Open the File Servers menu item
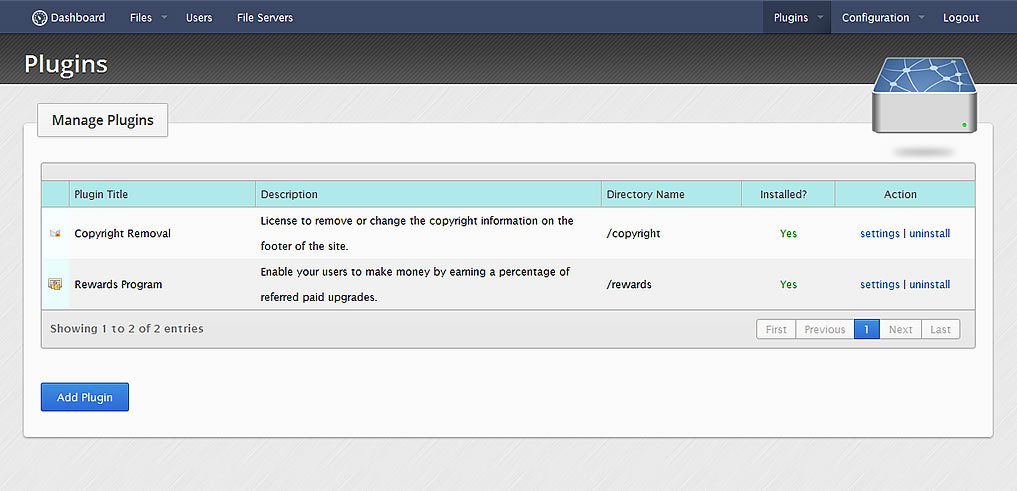Viewport: 1017px width, 491px height. [x=265, y=18]
